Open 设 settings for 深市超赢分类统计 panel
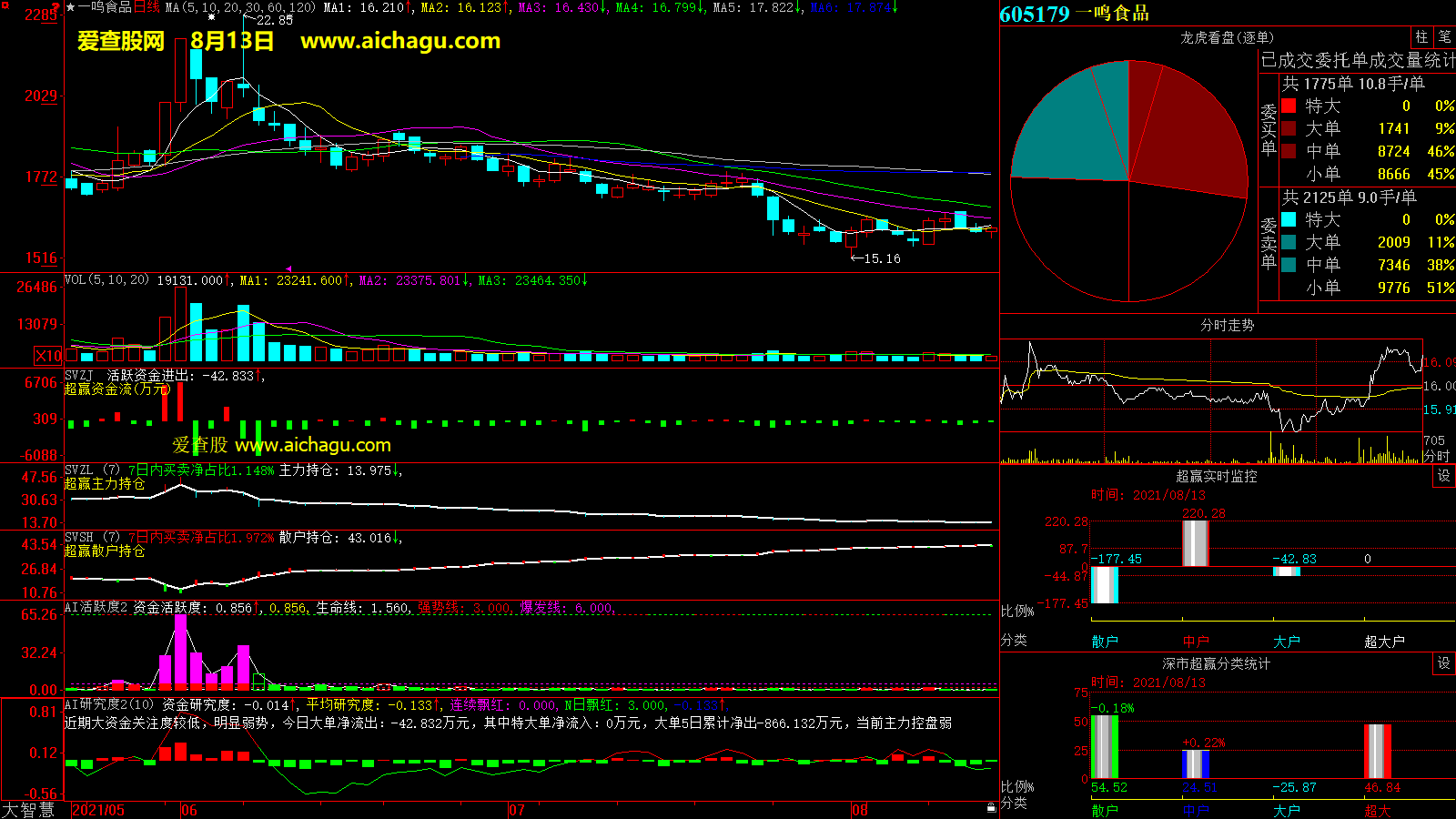 tap(1443, 663)
